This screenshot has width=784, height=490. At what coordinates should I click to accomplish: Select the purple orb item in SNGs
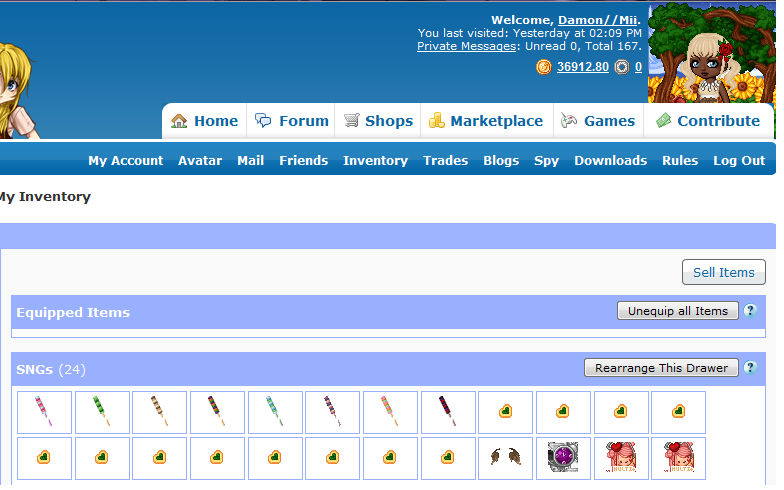(563, 458)
